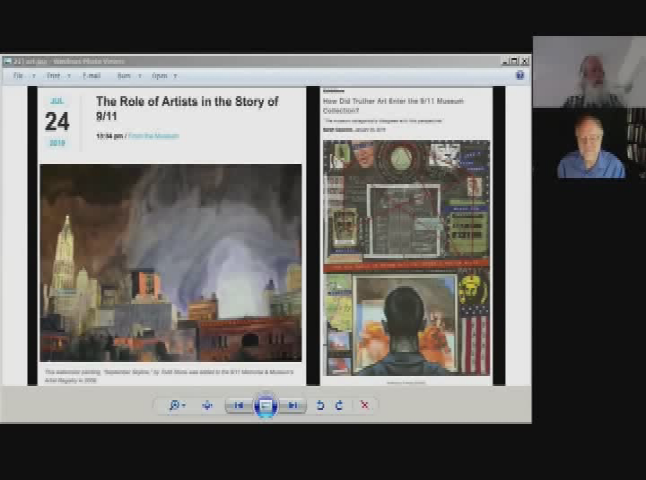Expand the Burn dropdown arrow

pyautogui.click(x=140, y=76)
